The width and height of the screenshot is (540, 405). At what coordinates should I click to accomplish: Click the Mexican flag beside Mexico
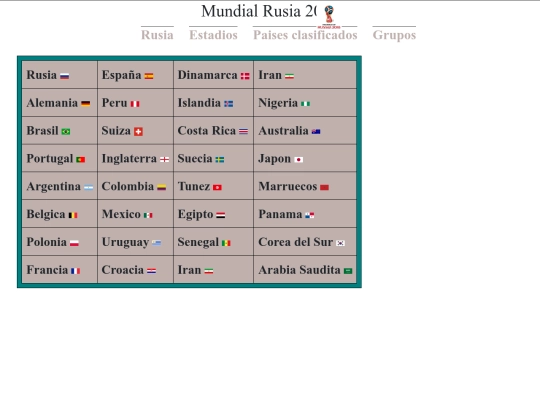coord(148,215)
